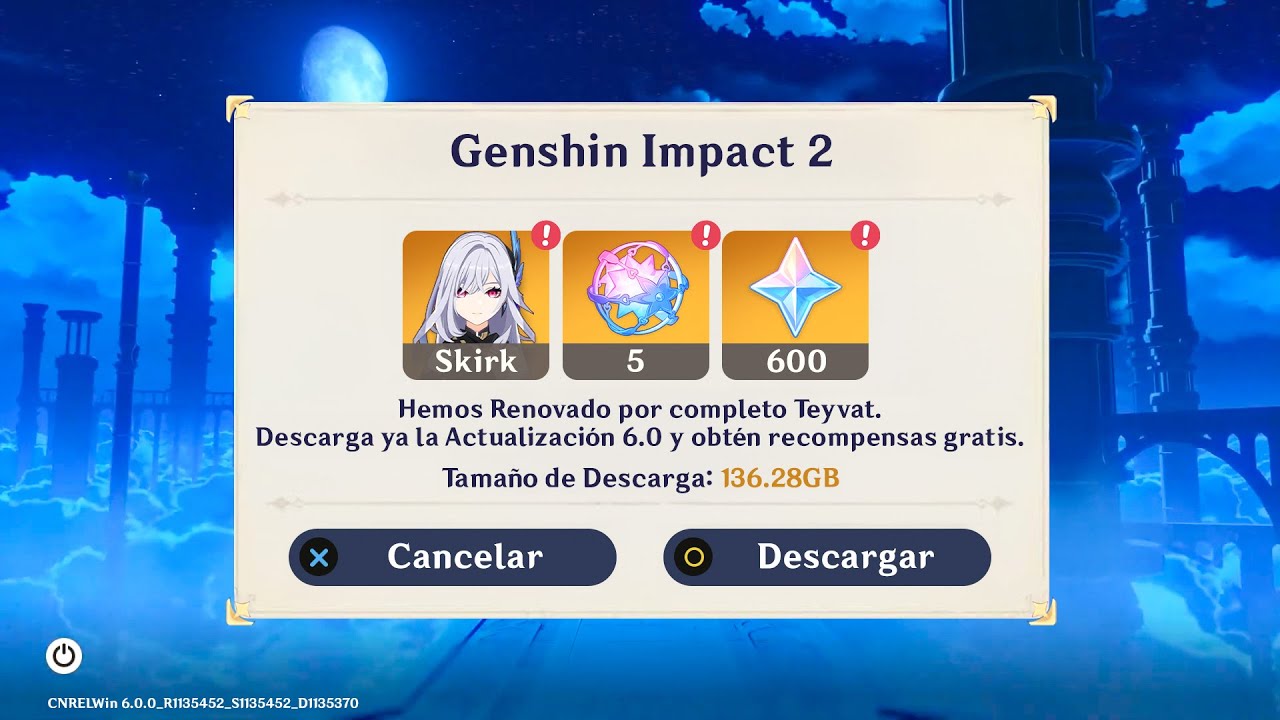The height and width of the screenshot is (720, 1280).
Task: Click the Actualización 6.0 description line
Action: pos(640,438)
